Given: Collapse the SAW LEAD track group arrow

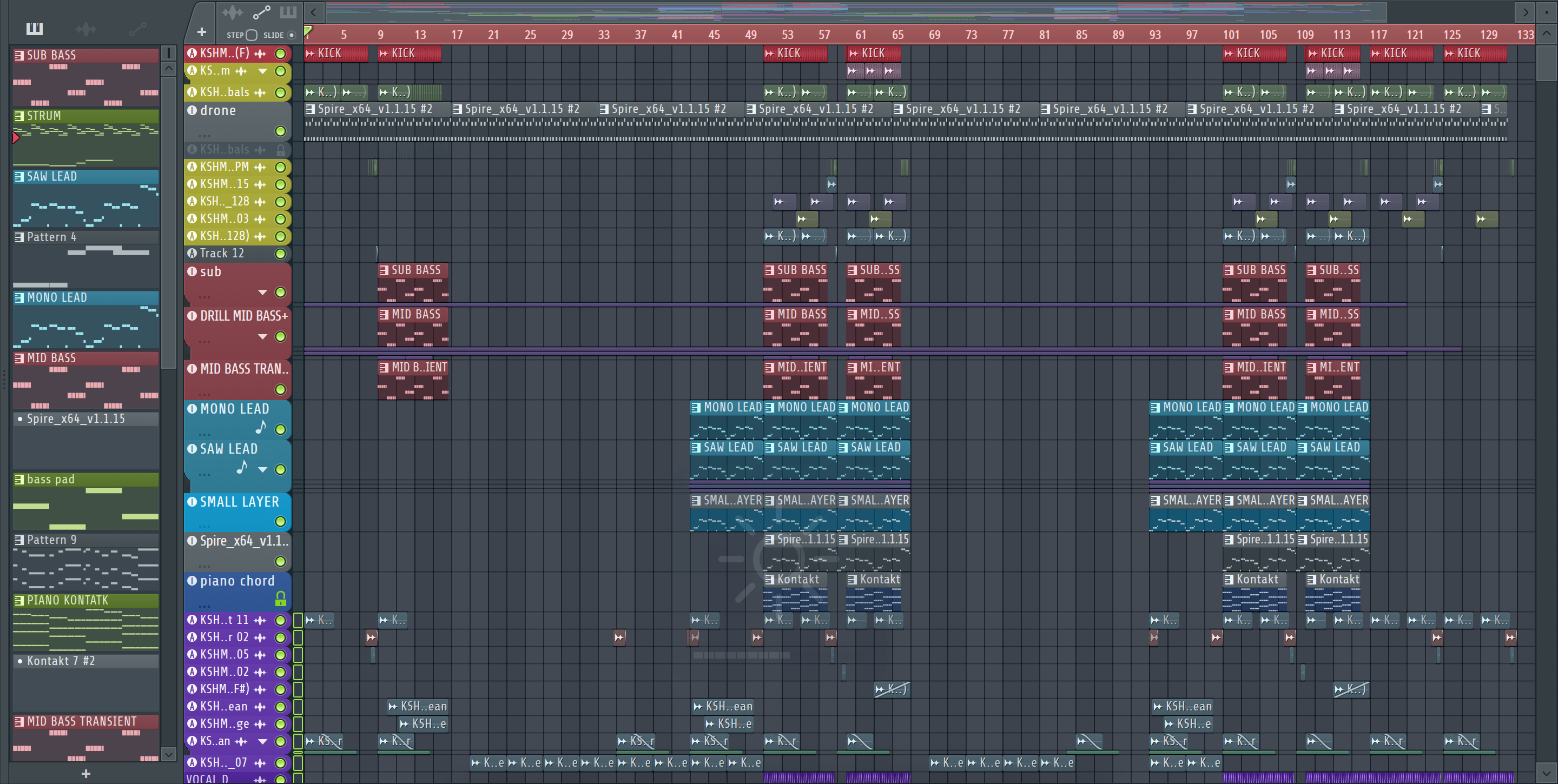Looking at the screenshot, I should coord(262,470).
